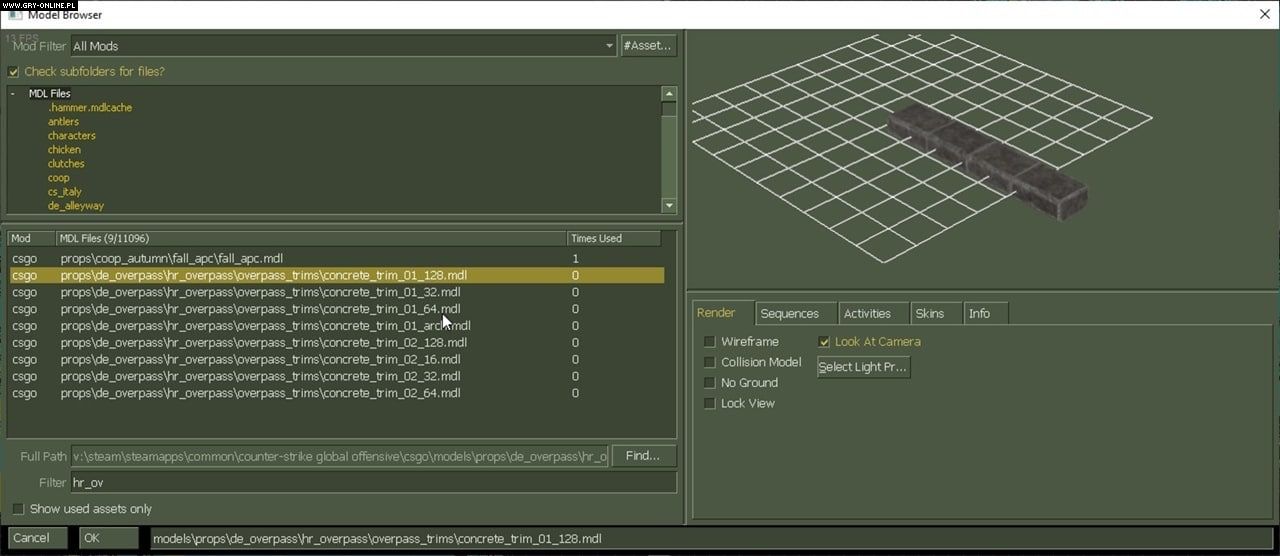
Task: Disable Look At Camera option
Action: (x=824, y=342)
